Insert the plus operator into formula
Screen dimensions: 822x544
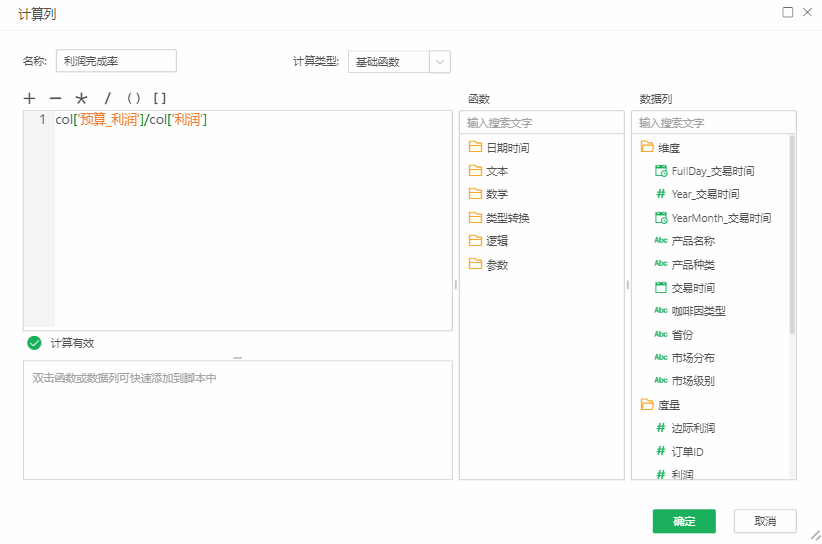tap(29, 98)
